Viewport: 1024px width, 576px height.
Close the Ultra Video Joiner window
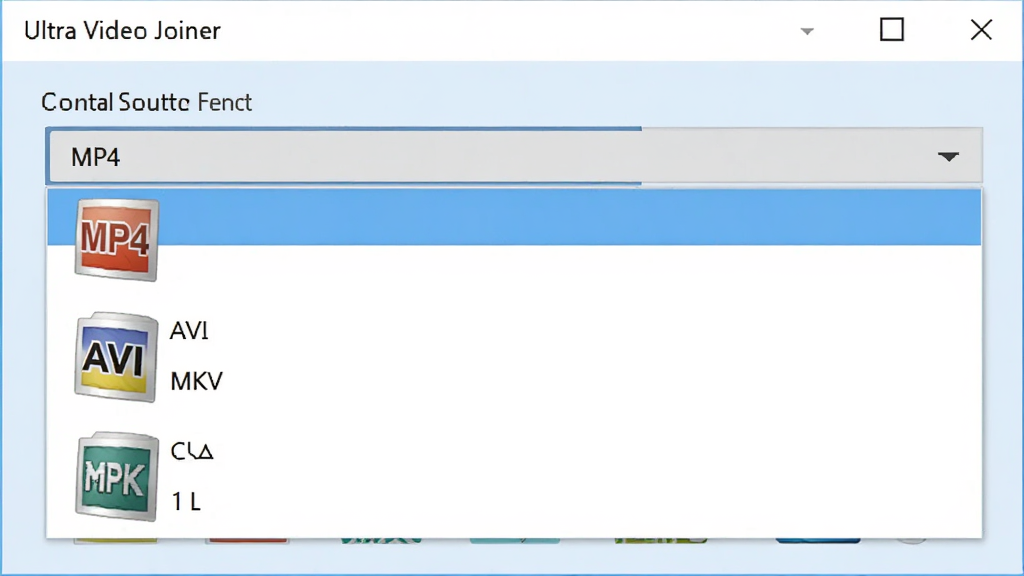(x=981, y=30)
